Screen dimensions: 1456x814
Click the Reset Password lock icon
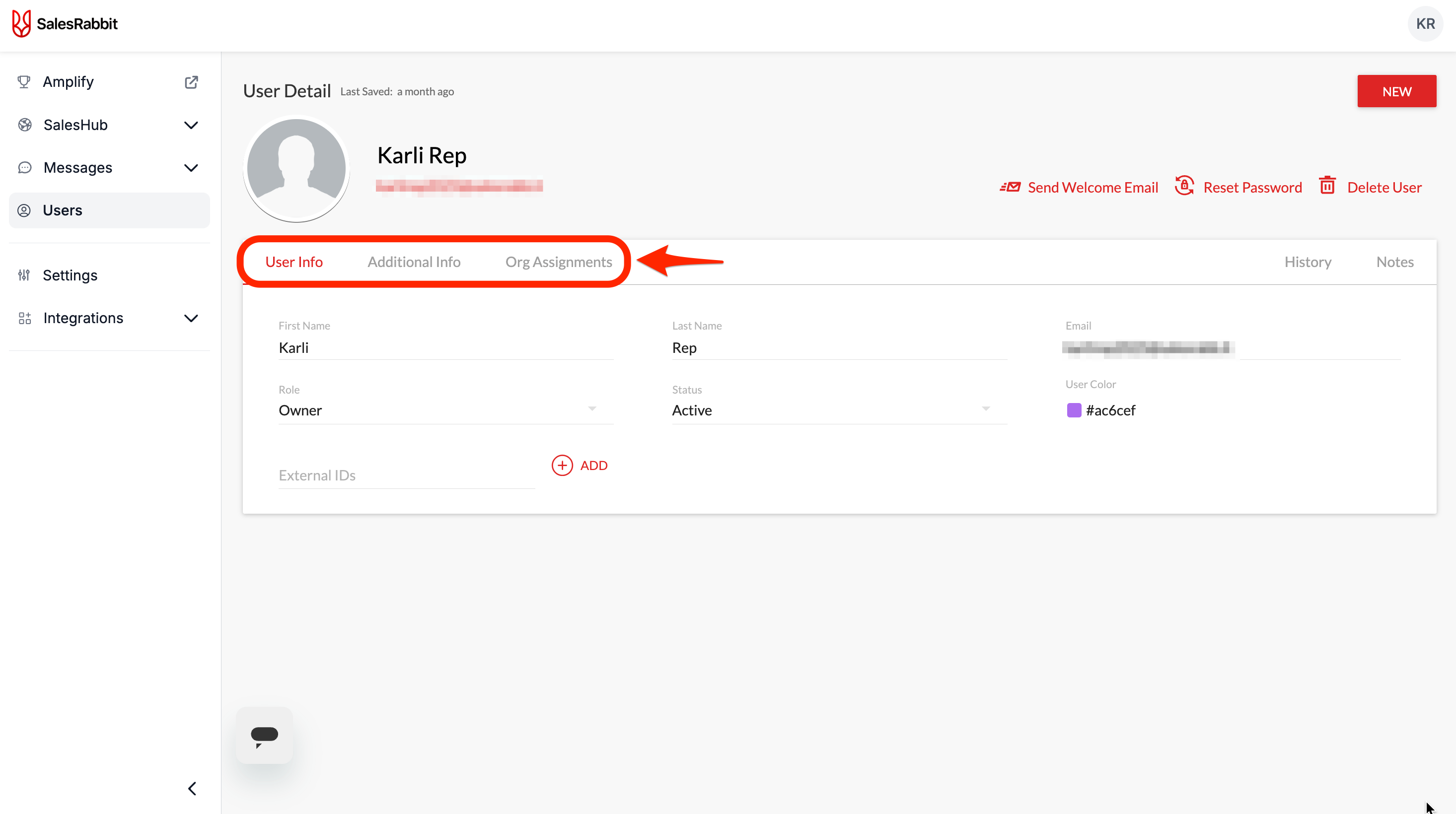pyautogui.click(x=1184, y=186)
